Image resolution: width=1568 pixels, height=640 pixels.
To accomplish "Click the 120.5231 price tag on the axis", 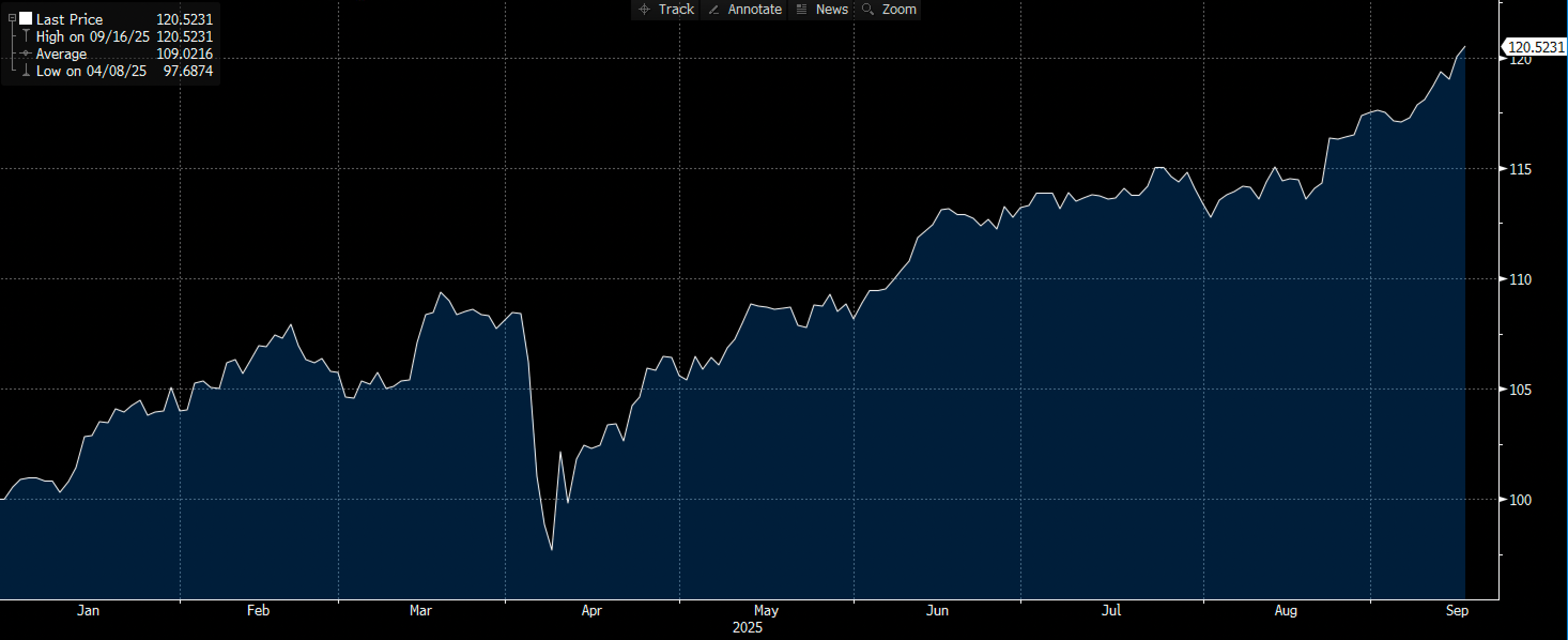I will pos(1536,47).
